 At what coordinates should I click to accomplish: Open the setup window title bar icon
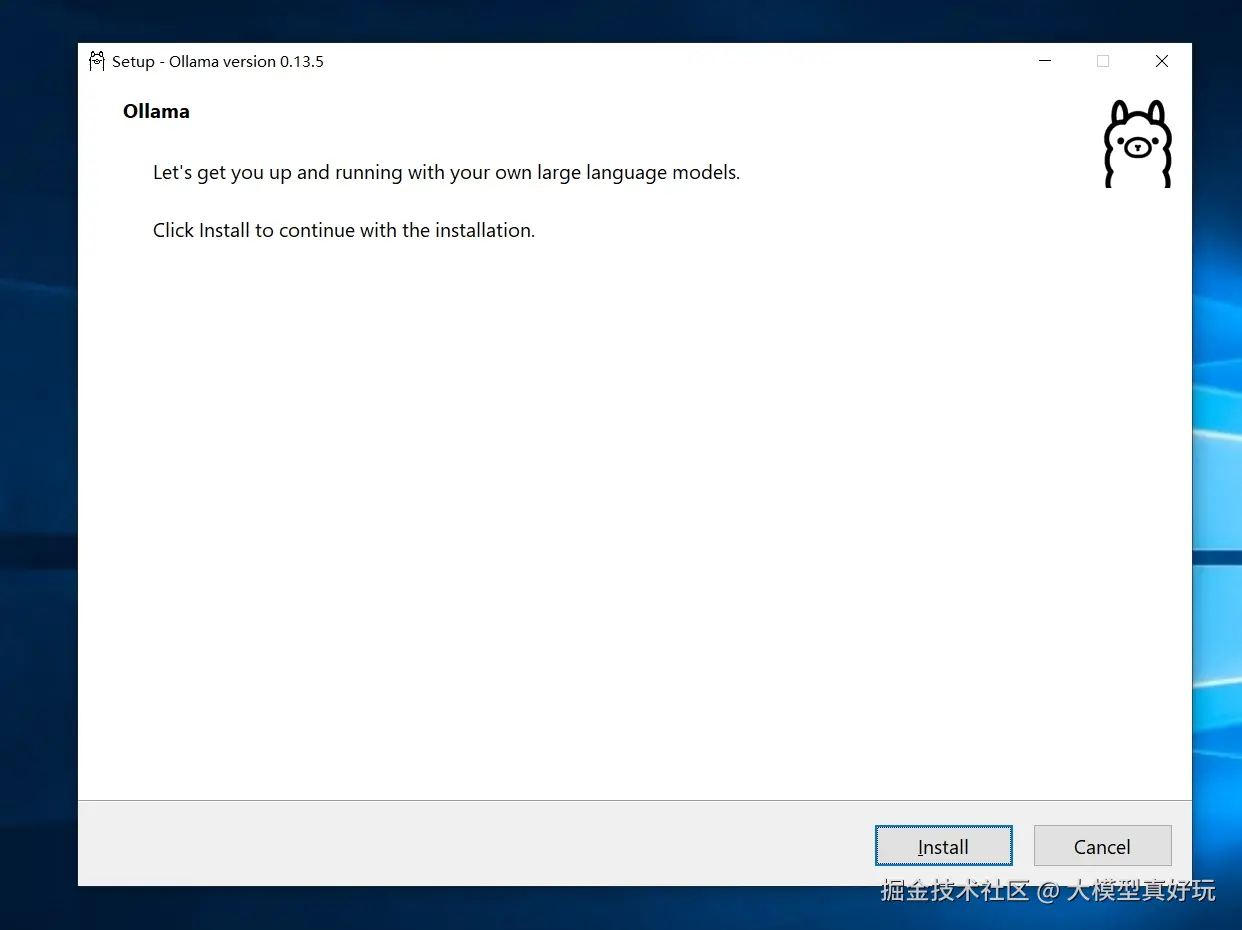pyautogui.click(x=96, y=61)
